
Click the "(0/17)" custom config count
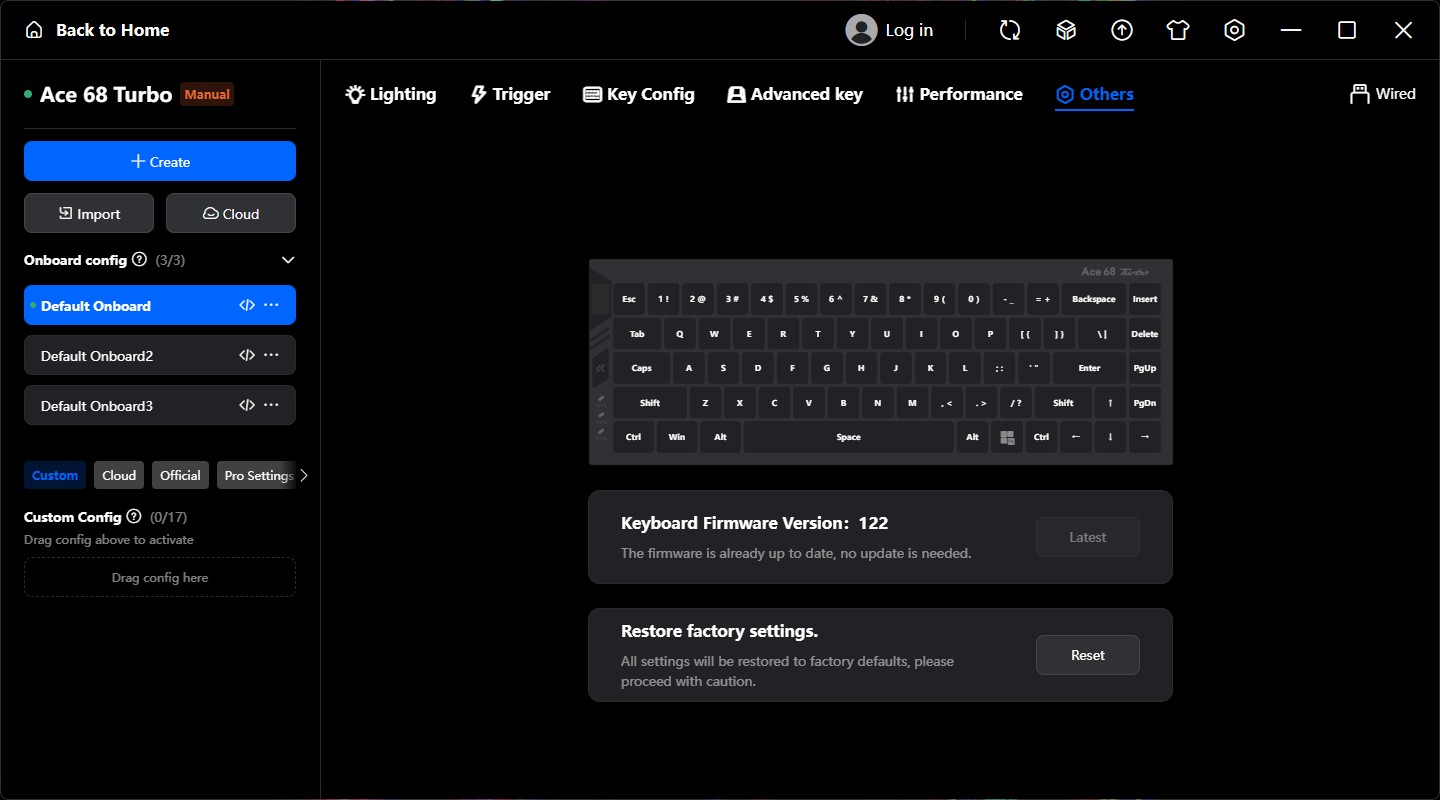pyautogui.click(x=168, y=517)
